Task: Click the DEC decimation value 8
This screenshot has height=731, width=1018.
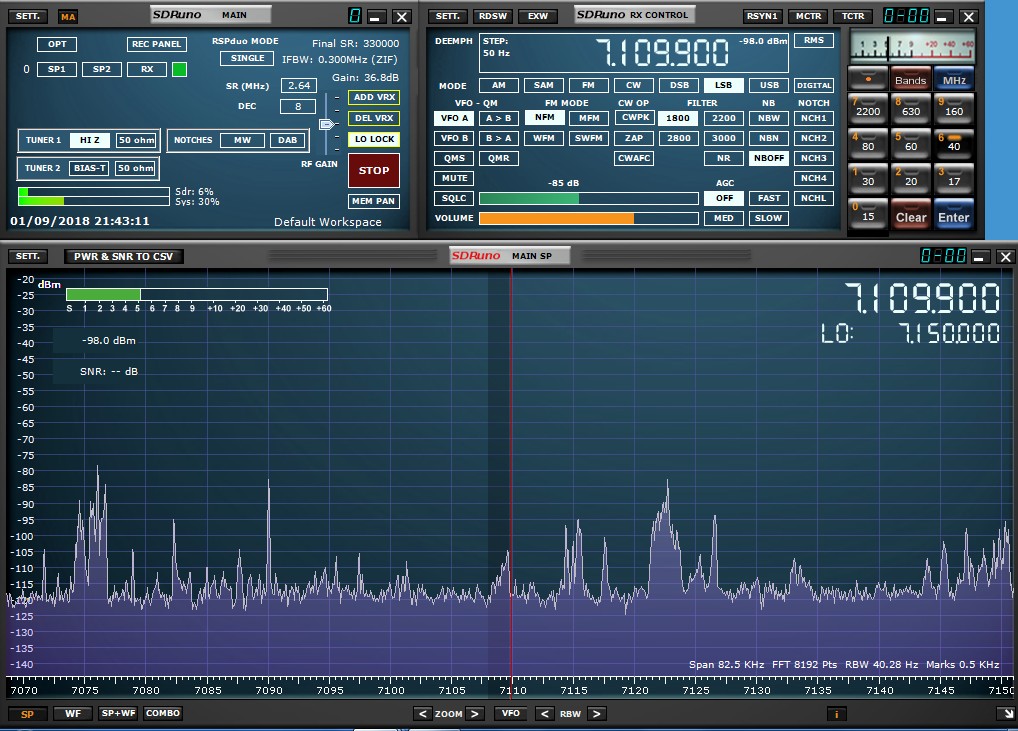Action: (298, 106)
